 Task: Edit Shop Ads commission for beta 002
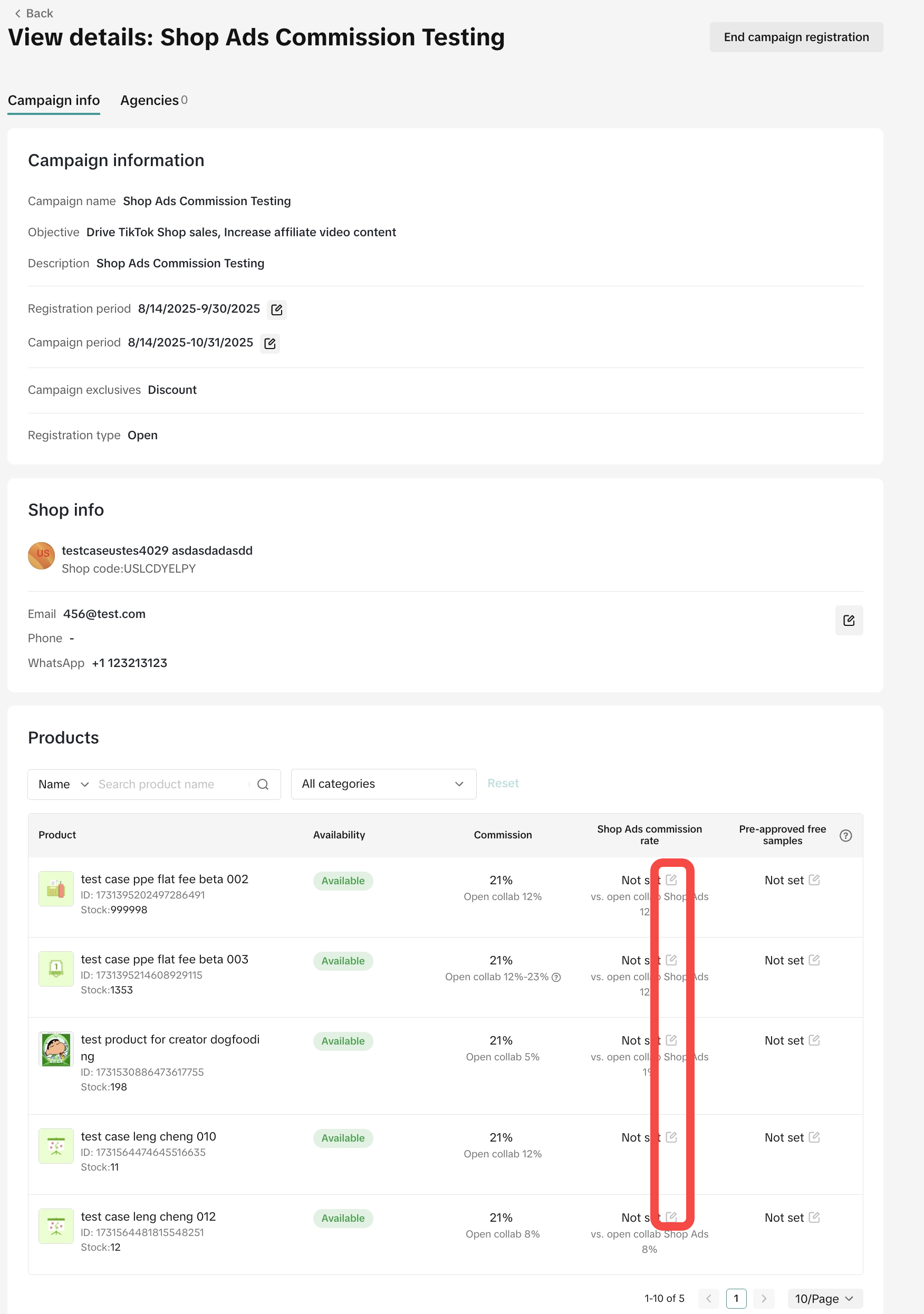click(x=671, y=880)
